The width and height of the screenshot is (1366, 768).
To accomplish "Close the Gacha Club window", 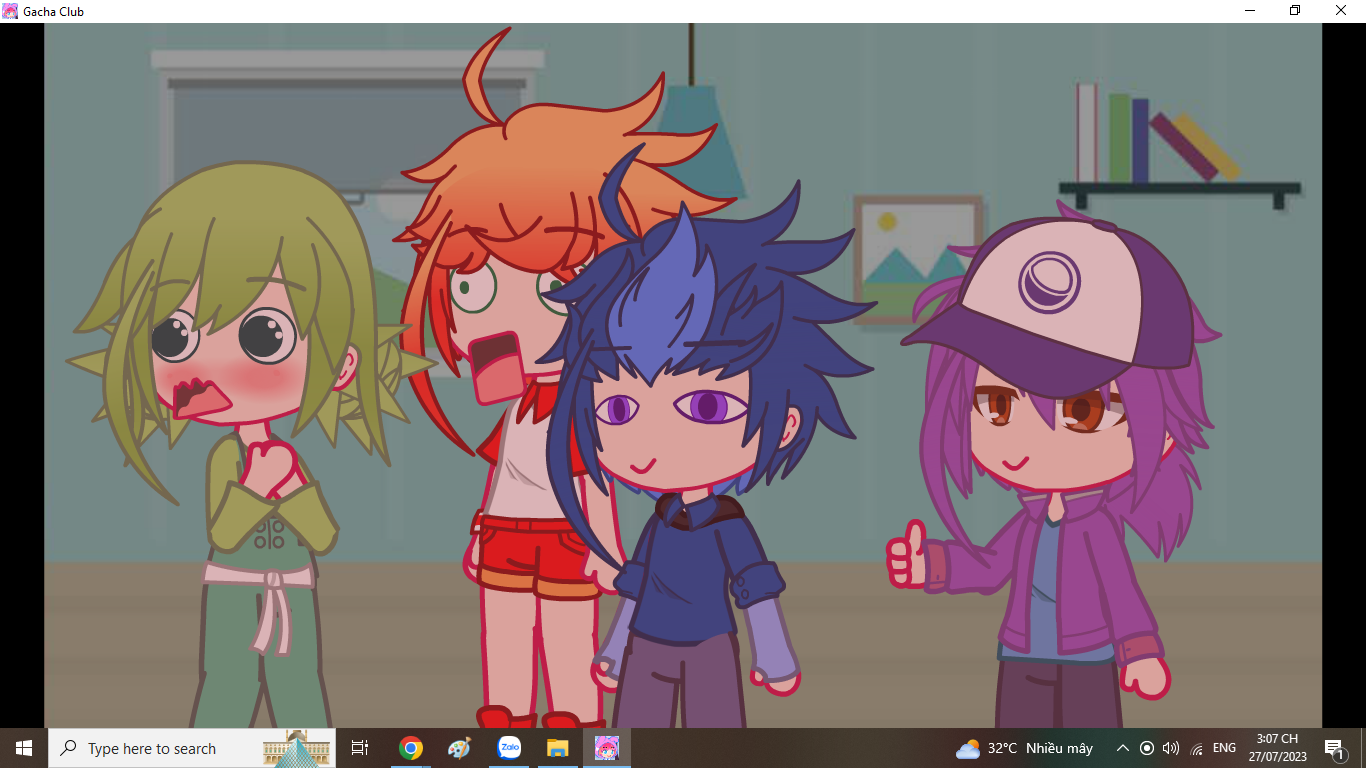I will coord(1341,11).
